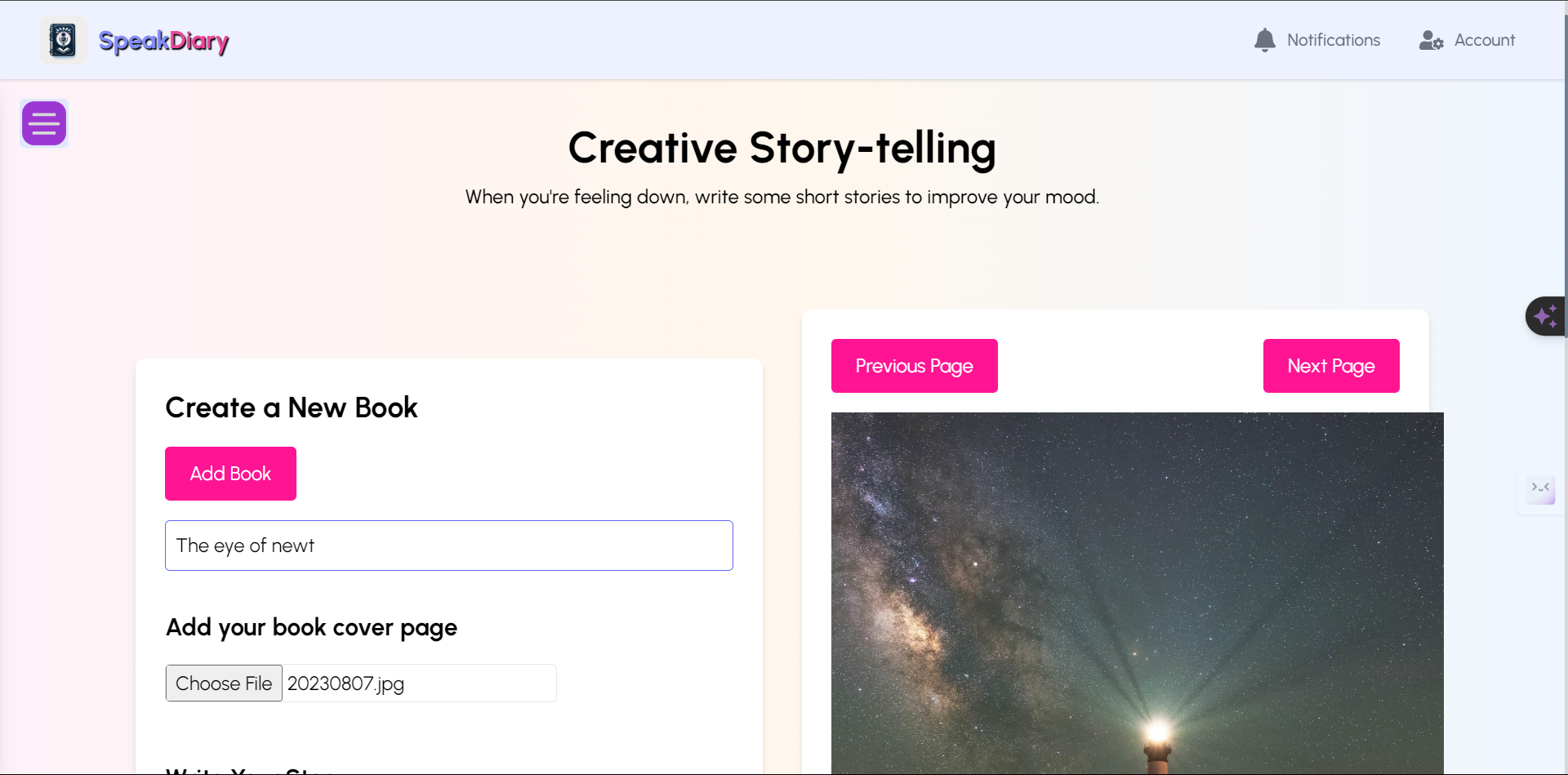This screenshot has height=775, width=1568.
Task: Click the lighthouse night-sky cover image
Action: coord(1137,592)
